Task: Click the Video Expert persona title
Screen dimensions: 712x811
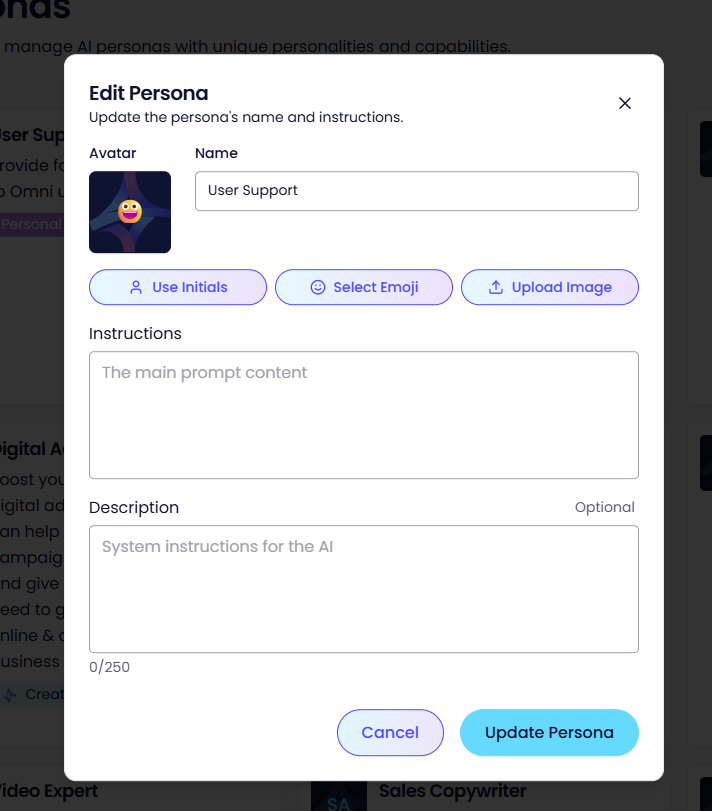Action: 48,791
